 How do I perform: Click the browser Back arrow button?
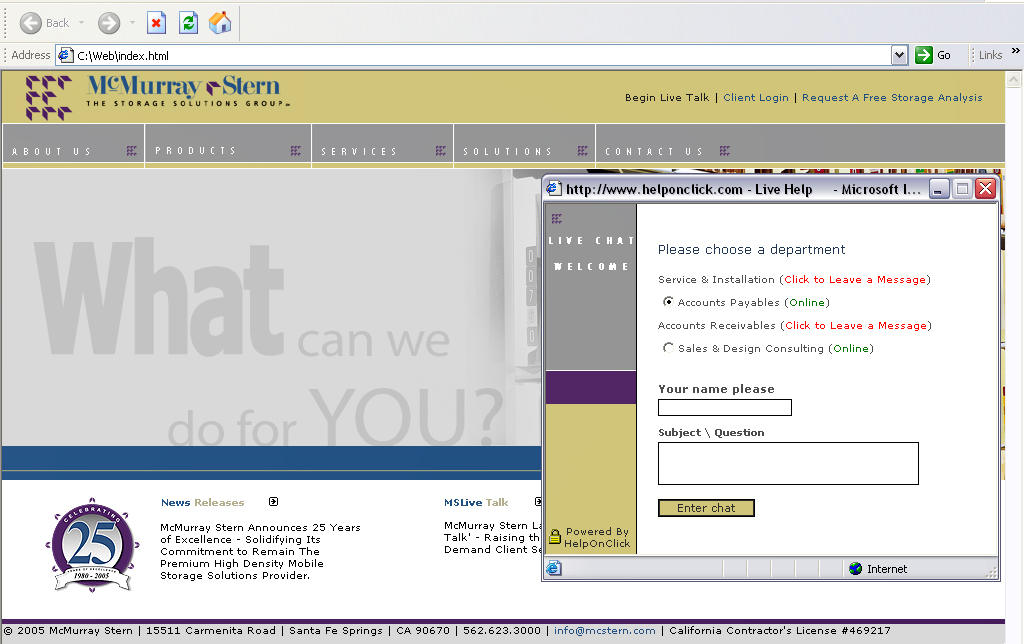click(x=31, y=24)
